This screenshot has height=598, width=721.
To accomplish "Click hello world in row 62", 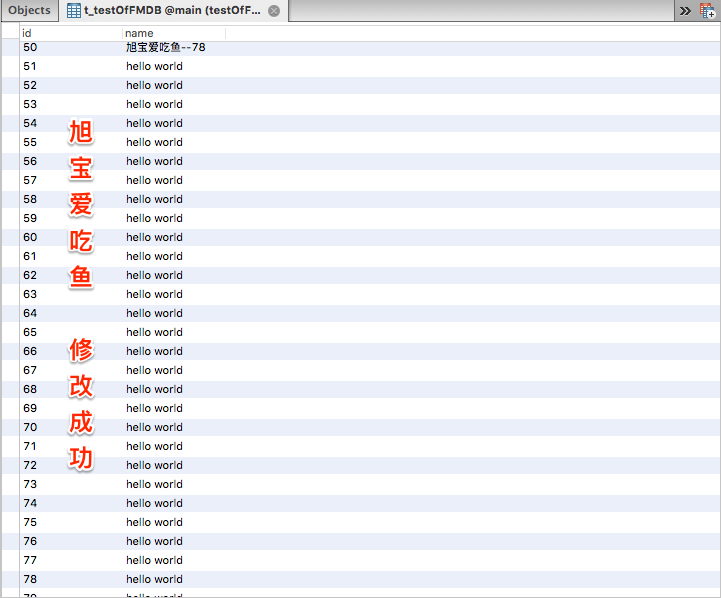I will (154, 275).
